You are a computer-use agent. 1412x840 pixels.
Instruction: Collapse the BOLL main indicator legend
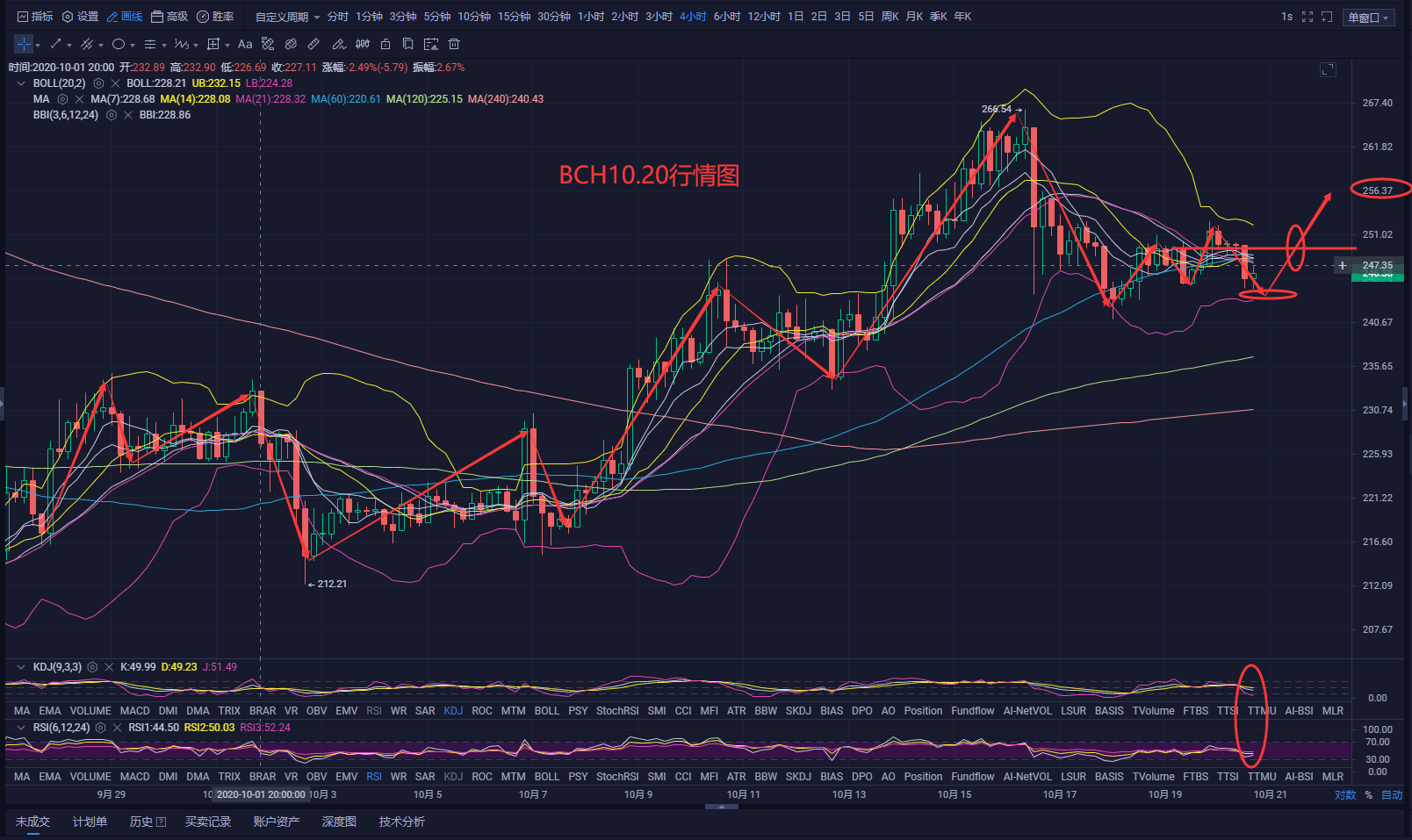[x=21, y=83]
